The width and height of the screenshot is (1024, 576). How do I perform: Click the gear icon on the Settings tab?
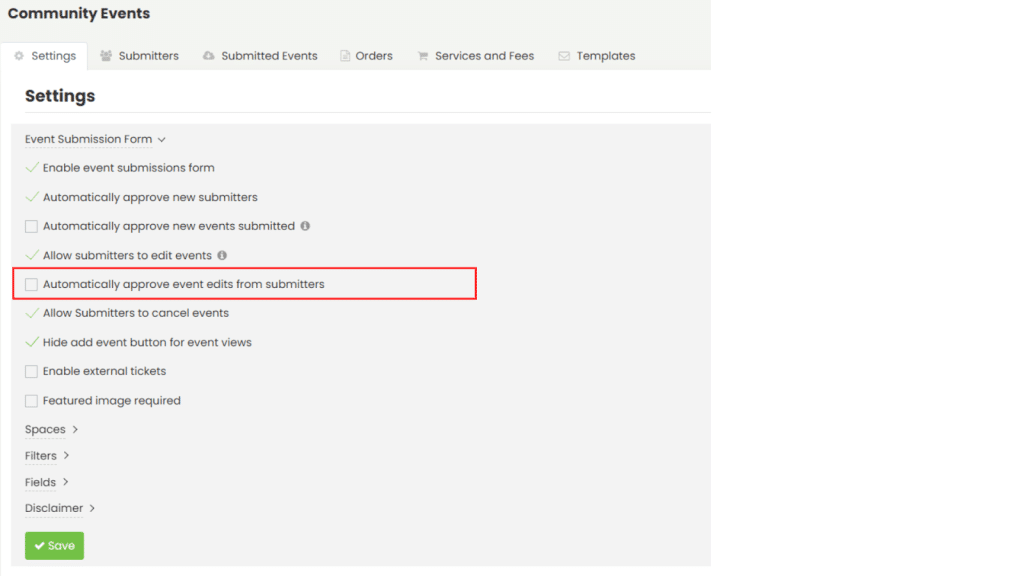(18, 56)
